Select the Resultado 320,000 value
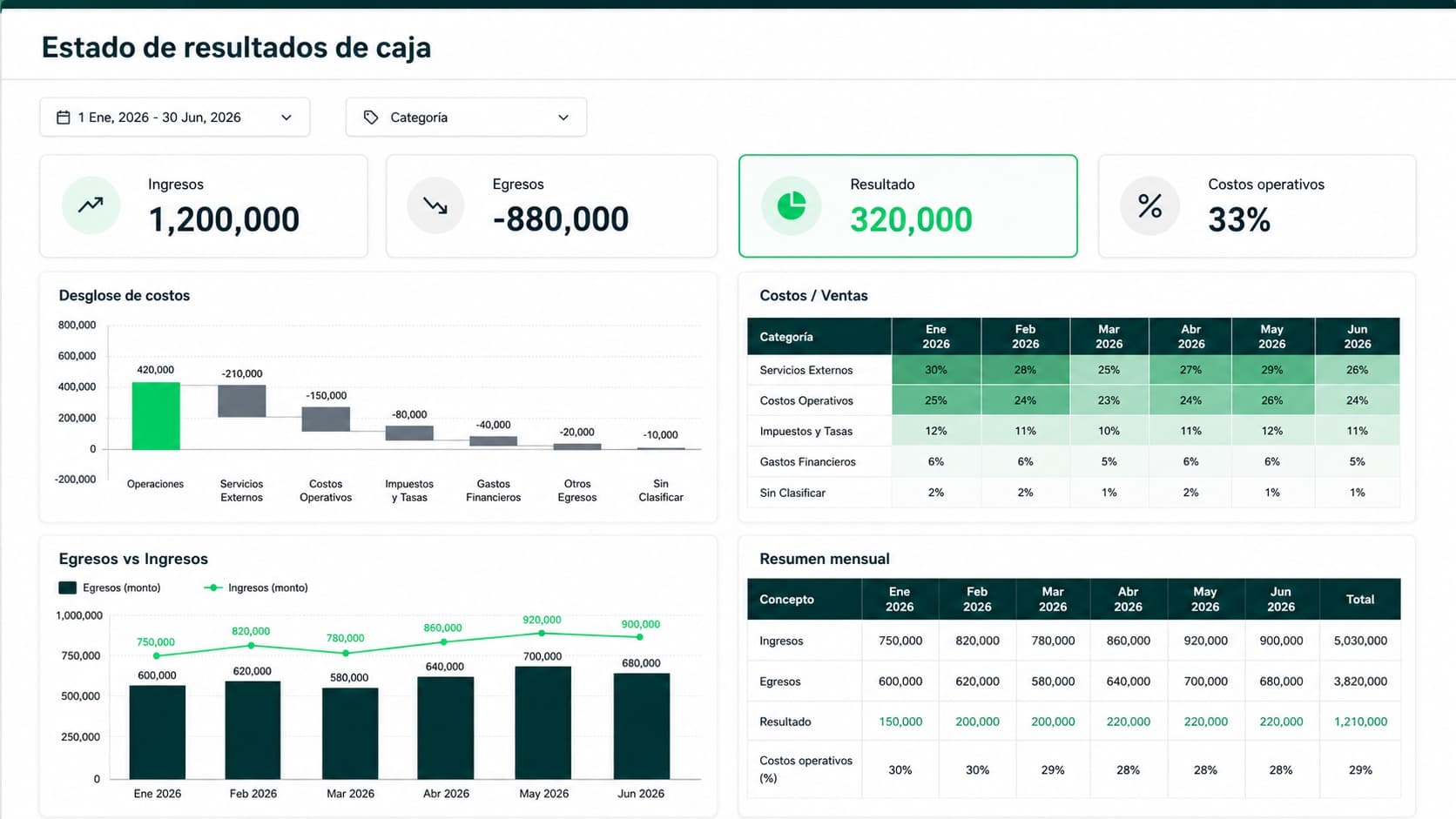Screen dimensions: 1456x819 coord(911,220)
